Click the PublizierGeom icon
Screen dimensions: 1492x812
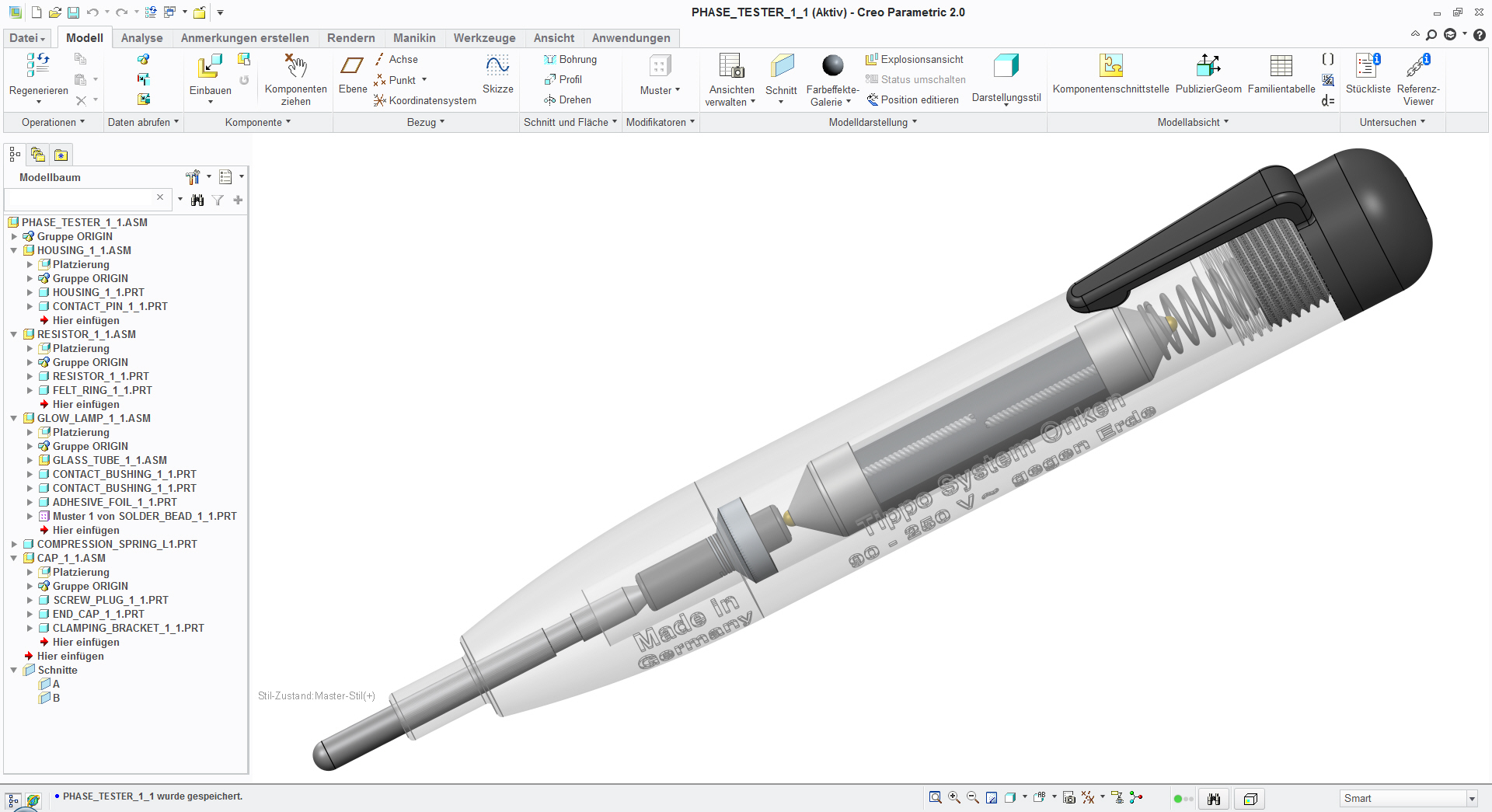coord(1208,65)
